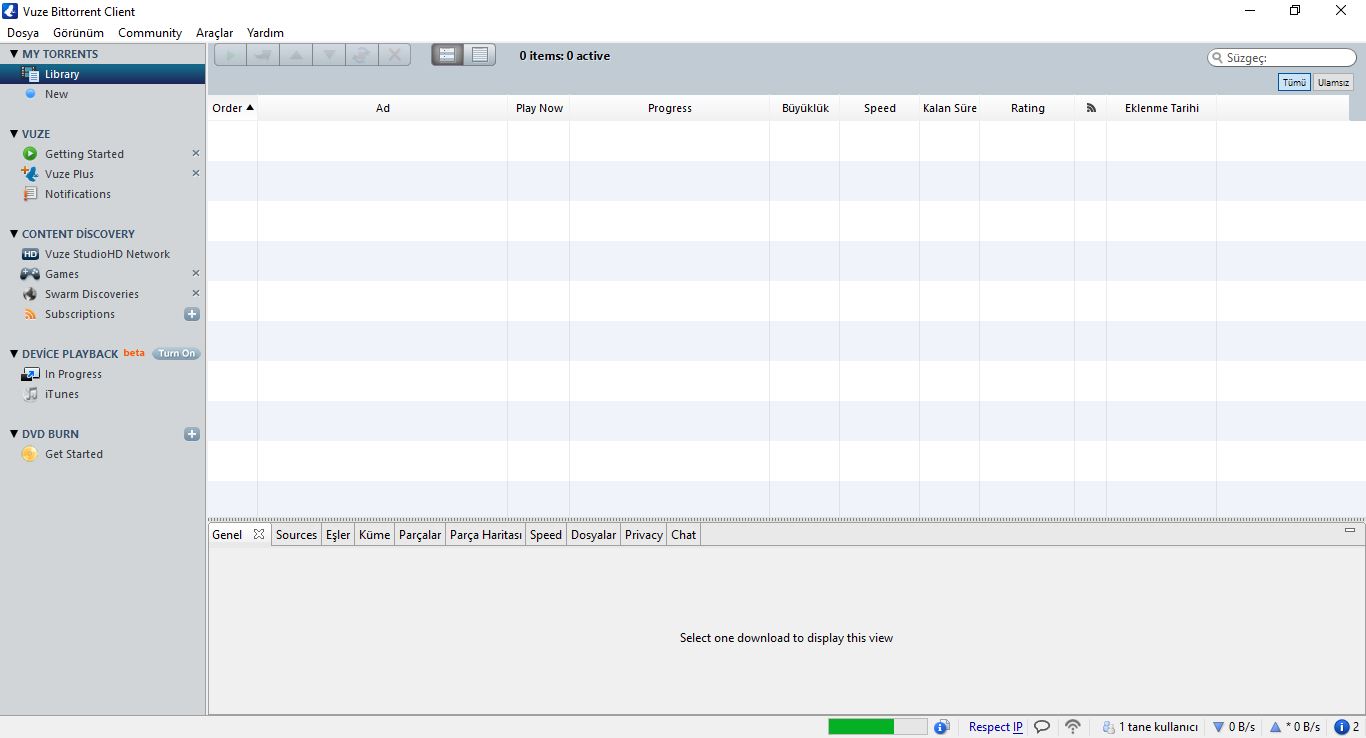Switch to the Chat tab

684,535
